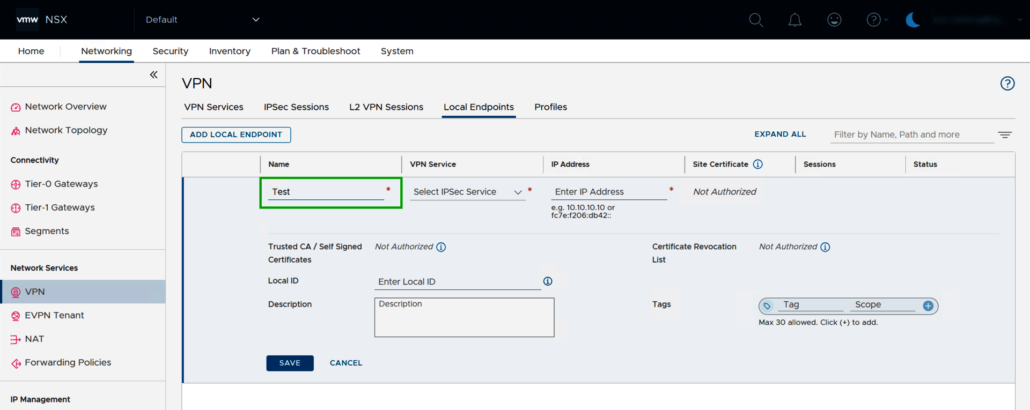The image size is (1030, 410).
Task: Click the VPN sidebar icon
Action: pos(16,292)
